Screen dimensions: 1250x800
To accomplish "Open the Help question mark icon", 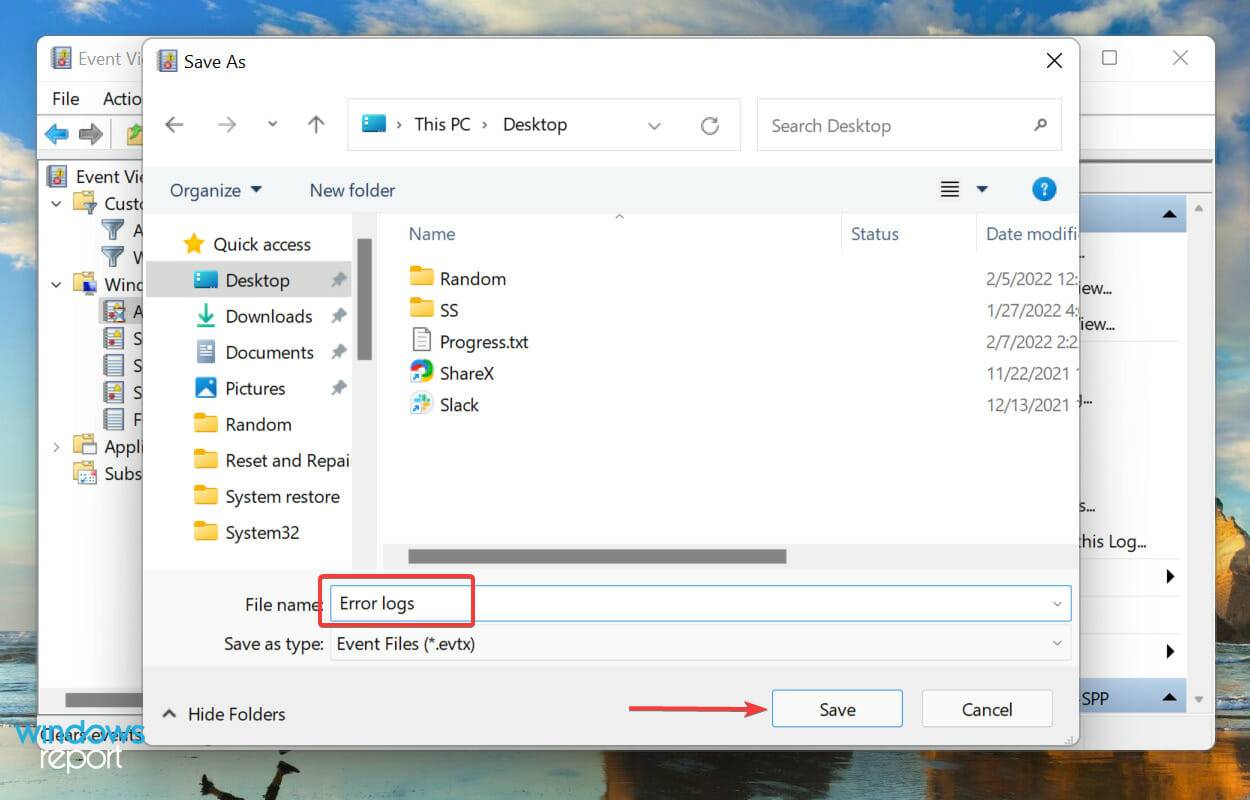I will pos(1044,189).
